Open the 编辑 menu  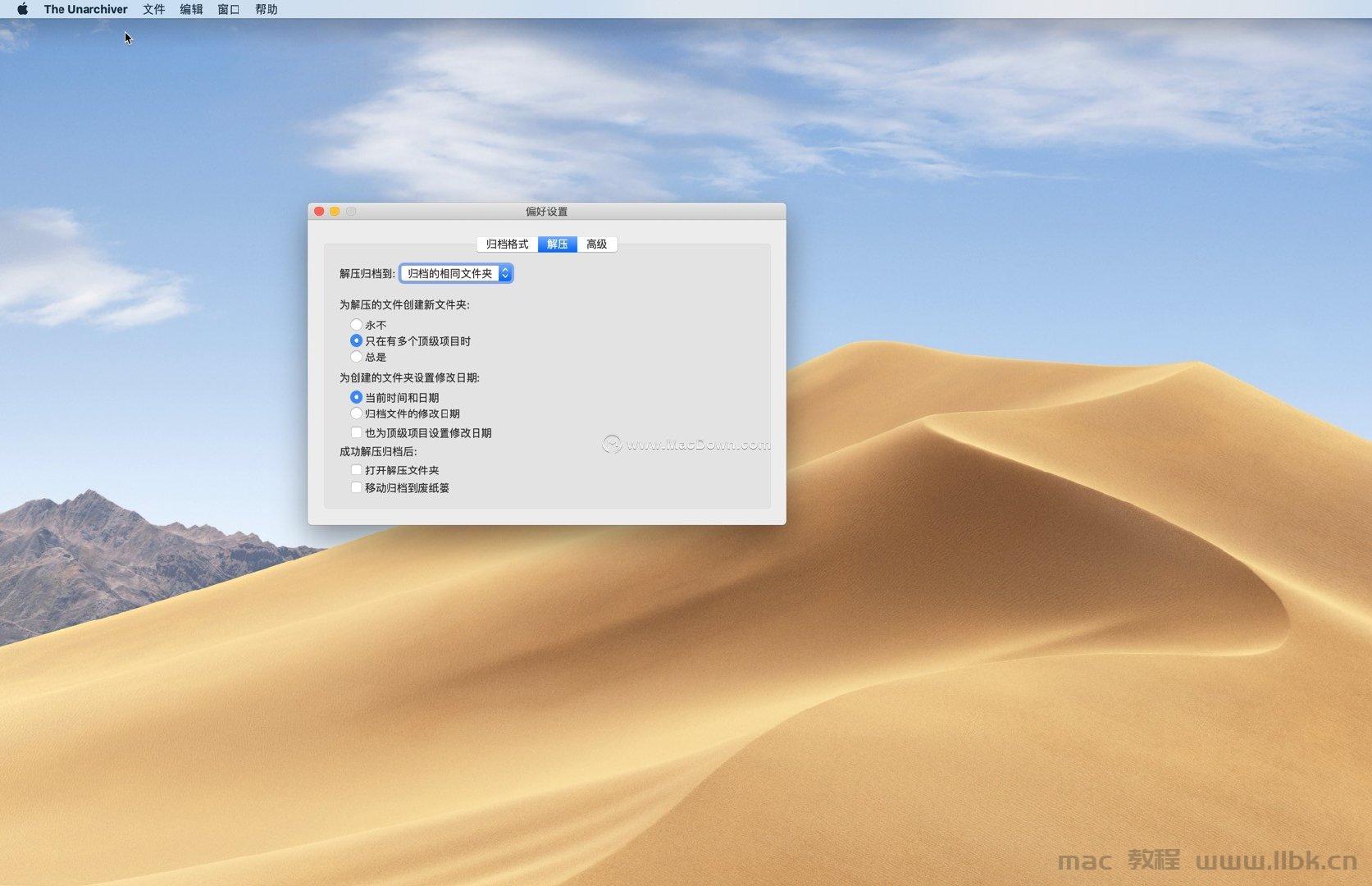190,9
